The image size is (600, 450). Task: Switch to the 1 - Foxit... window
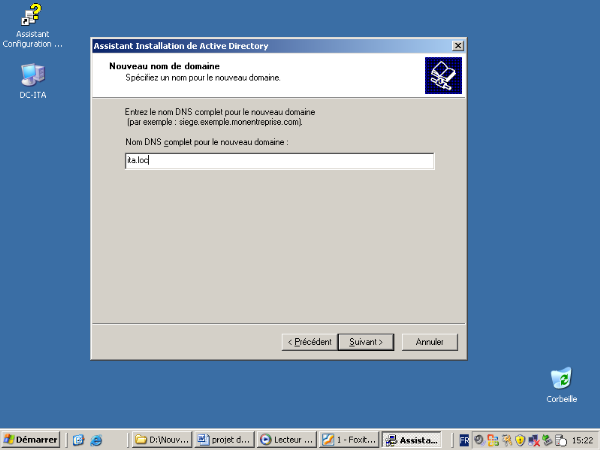click(x=349, y=440)
